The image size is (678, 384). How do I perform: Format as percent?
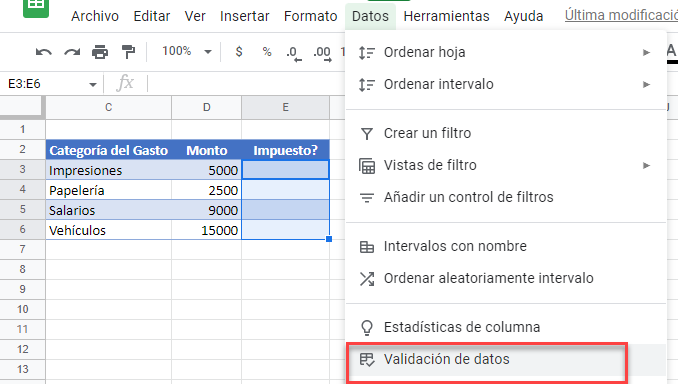pyautogui.click(x=267, y=52)
